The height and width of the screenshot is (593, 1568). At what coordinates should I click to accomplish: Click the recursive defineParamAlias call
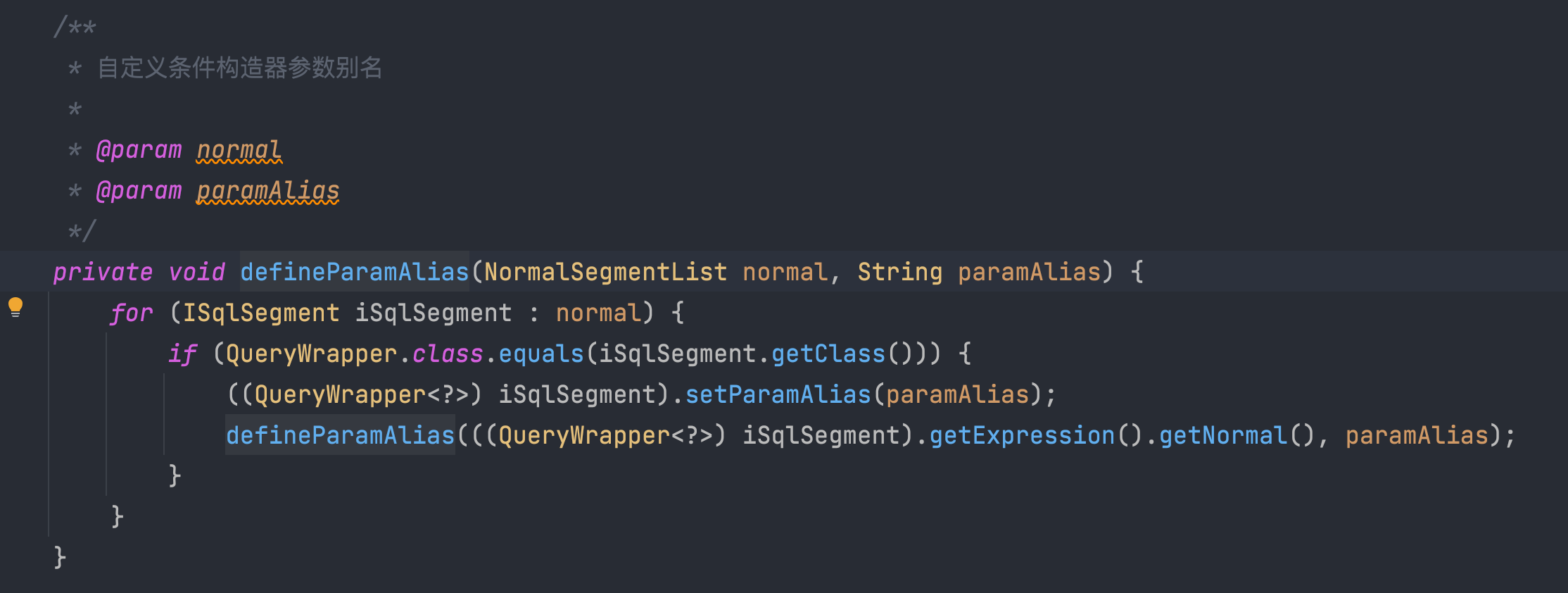pos(340,435)
